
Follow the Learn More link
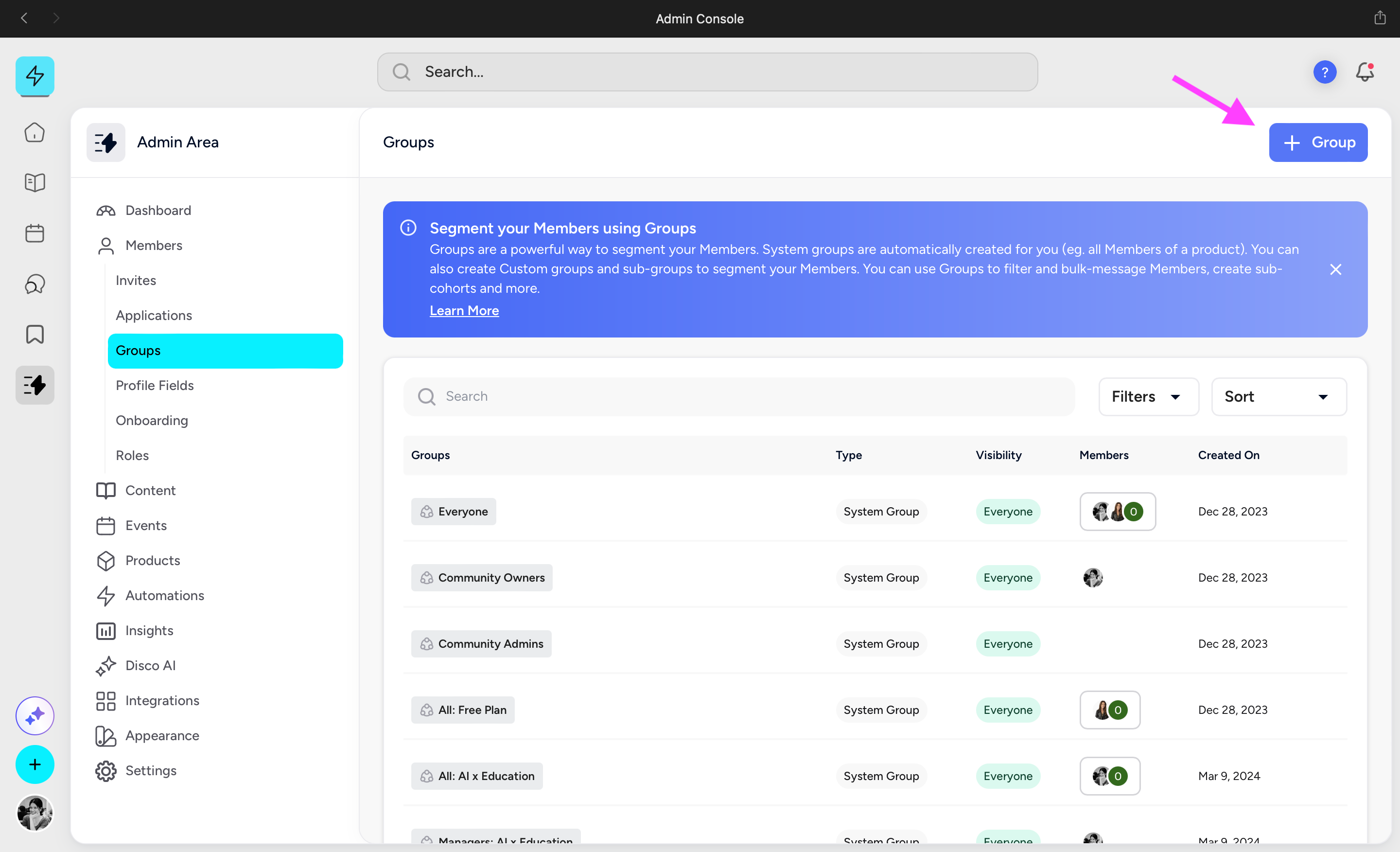pos(464,310)
